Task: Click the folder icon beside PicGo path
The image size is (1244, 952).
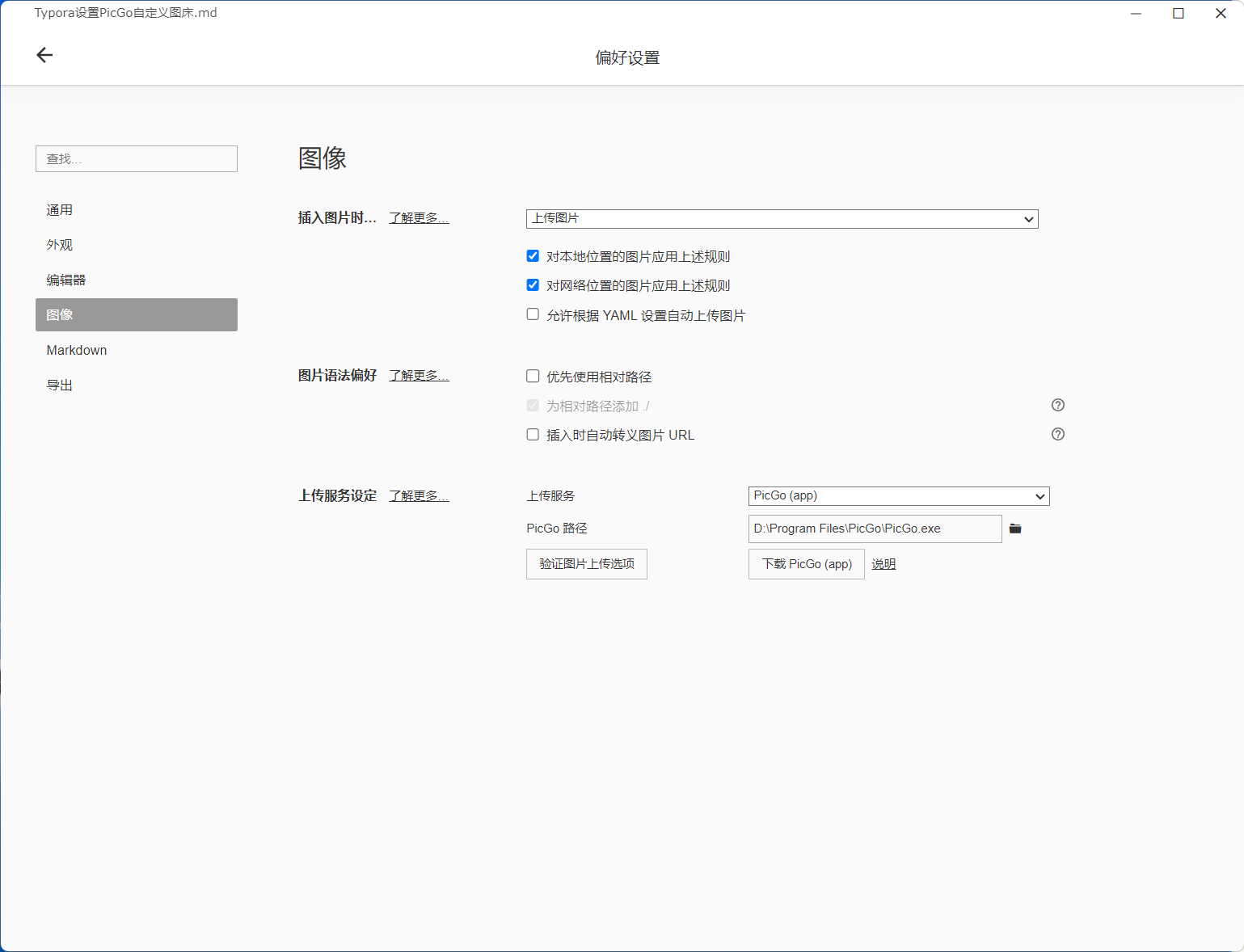Action: point(1015,529)
